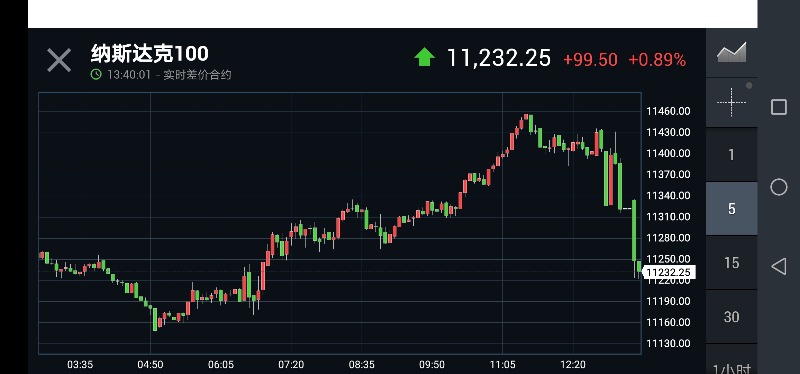The height and width of the screenshot is (374, 800).
Task: Switch to the 15 minute timeframe
Action: point(731,263)
